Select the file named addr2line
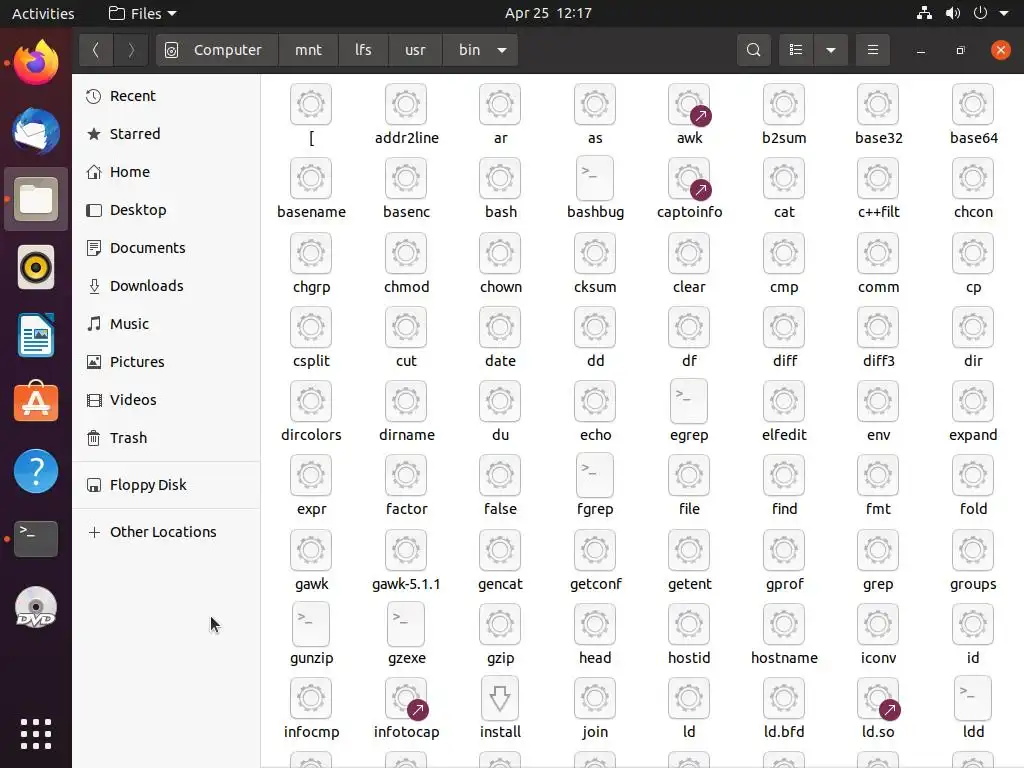The height and width of the screenshot is (768, 1024). pyautogui.click(x=406, y=115)
